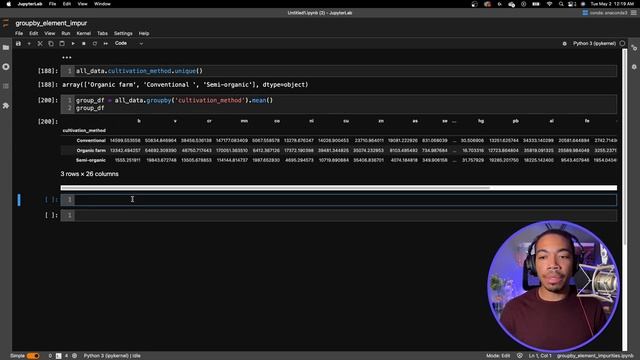This screenshot has width=640, height=360.
Task: Click the '3 rows × 26 columns' summary text
Action: (x=89, y=174)
